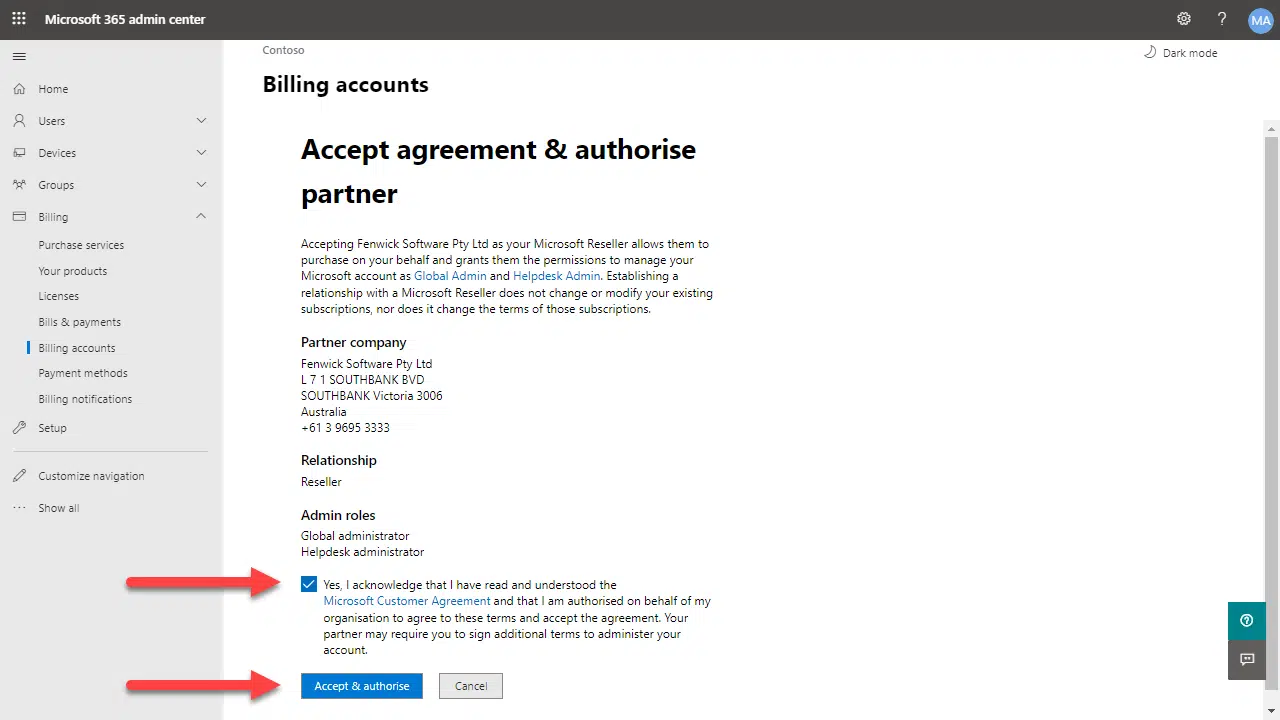The width and height of the screenshot is (1280, 720).
Task: Open the MA account avatar
Action: click(1260, 20)
